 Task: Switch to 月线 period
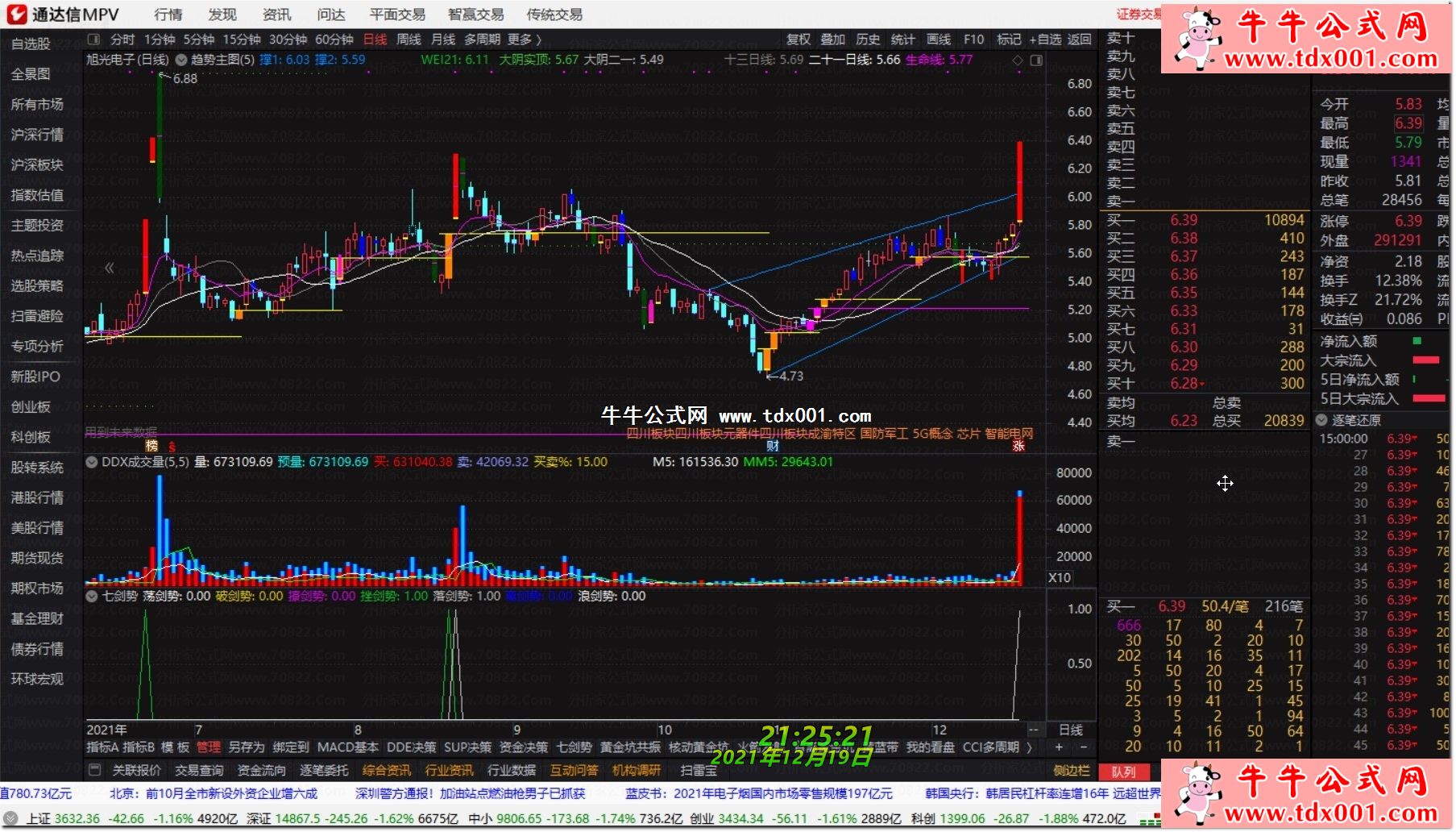click(x=443, y=39)
